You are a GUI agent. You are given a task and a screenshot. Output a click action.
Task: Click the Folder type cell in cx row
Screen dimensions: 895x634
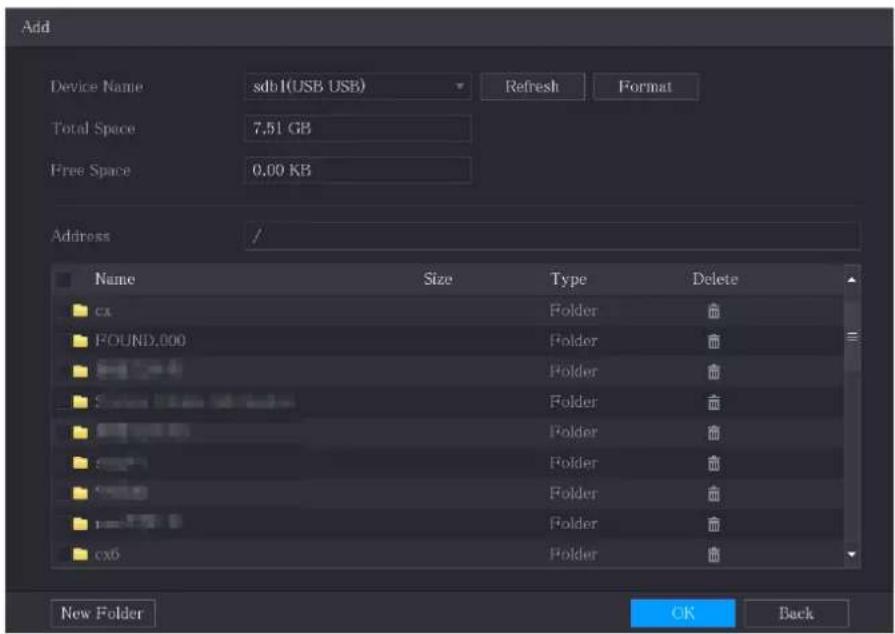pyautogui.click(x=573, y=311)
